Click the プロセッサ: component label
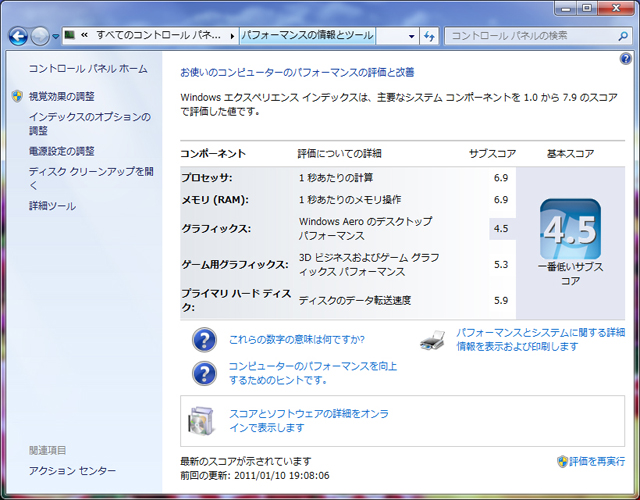 click(207, 178)
